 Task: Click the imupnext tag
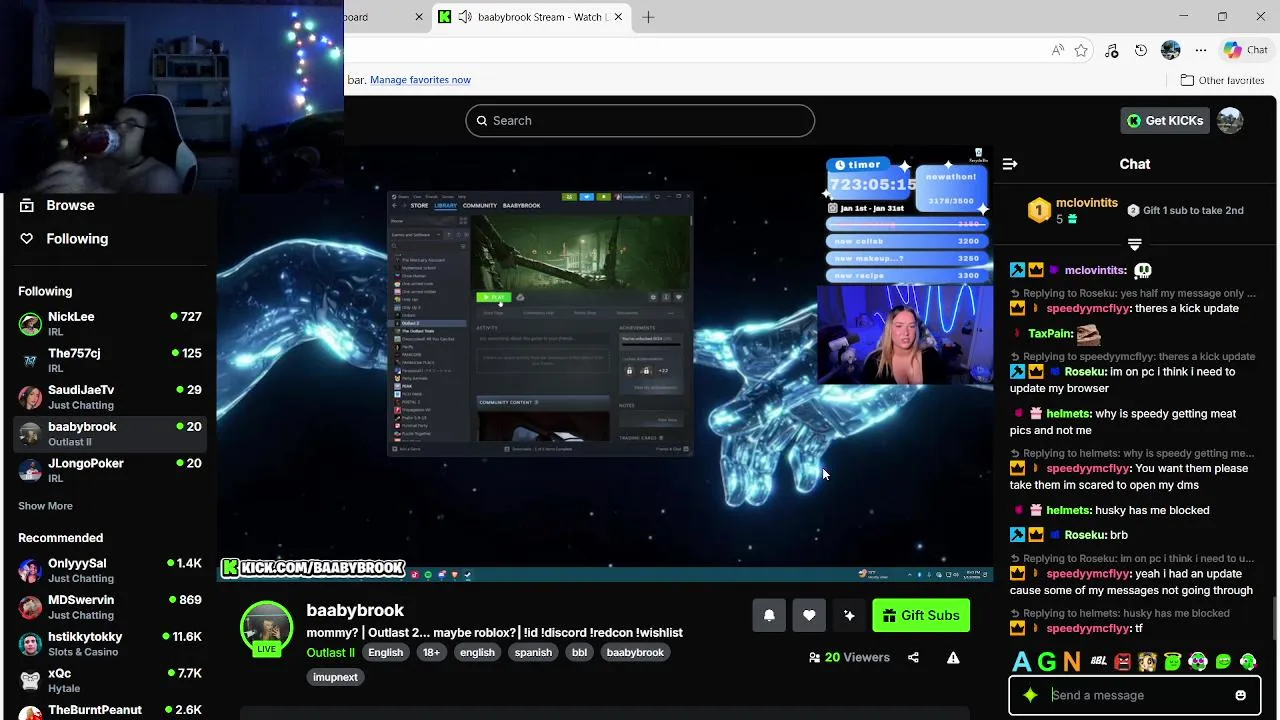point(335,677)
